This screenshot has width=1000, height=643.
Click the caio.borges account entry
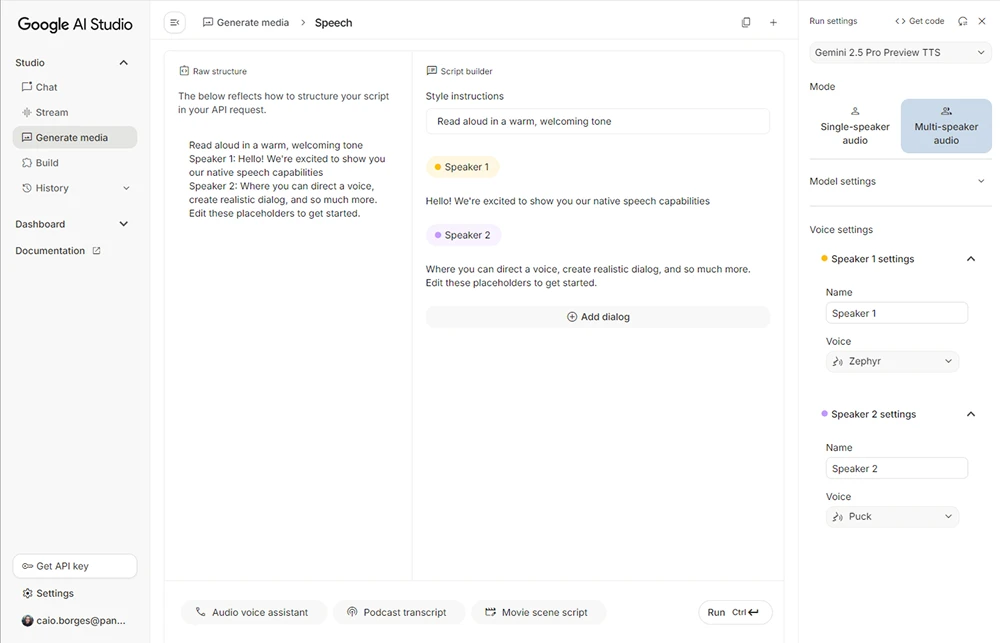pyautogui.click(x=75, y=620)
